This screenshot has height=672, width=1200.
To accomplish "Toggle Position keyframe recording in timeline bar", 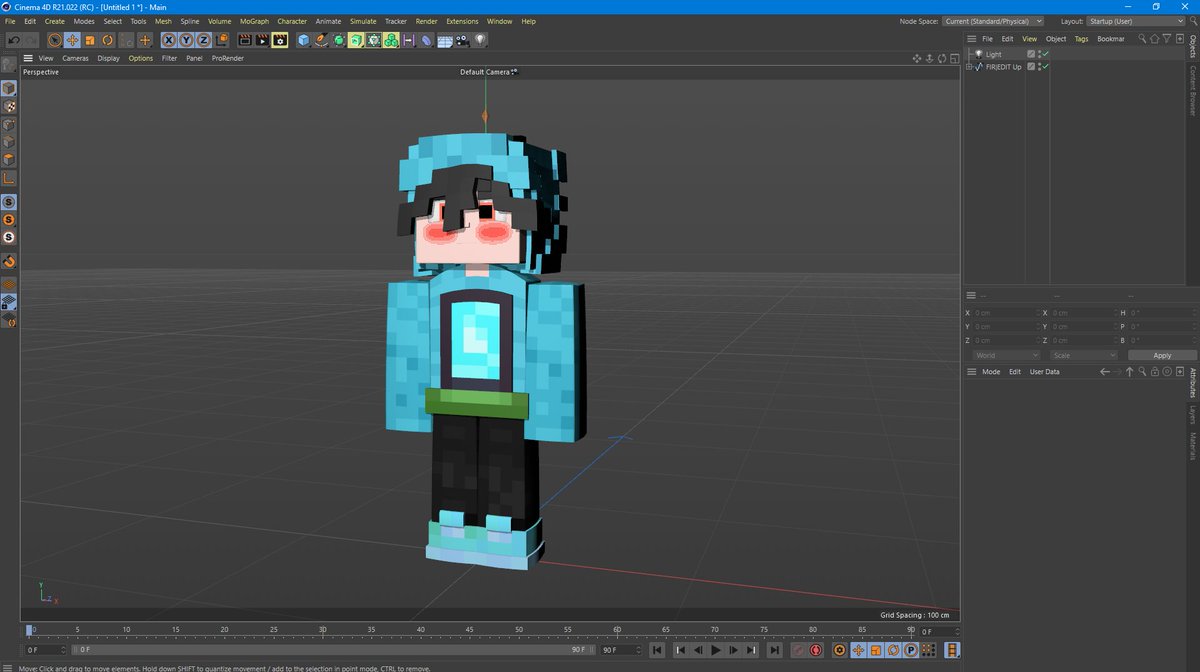I will (x=859, y=650).
